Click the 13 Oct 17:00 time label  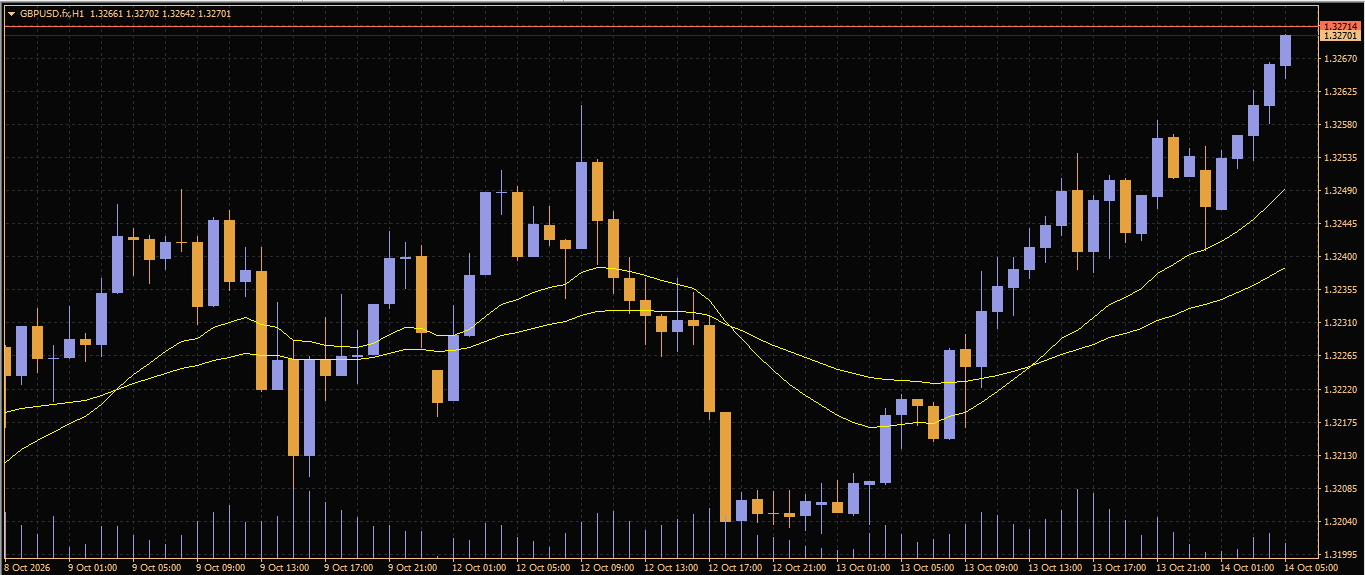tap(1118, 568)
